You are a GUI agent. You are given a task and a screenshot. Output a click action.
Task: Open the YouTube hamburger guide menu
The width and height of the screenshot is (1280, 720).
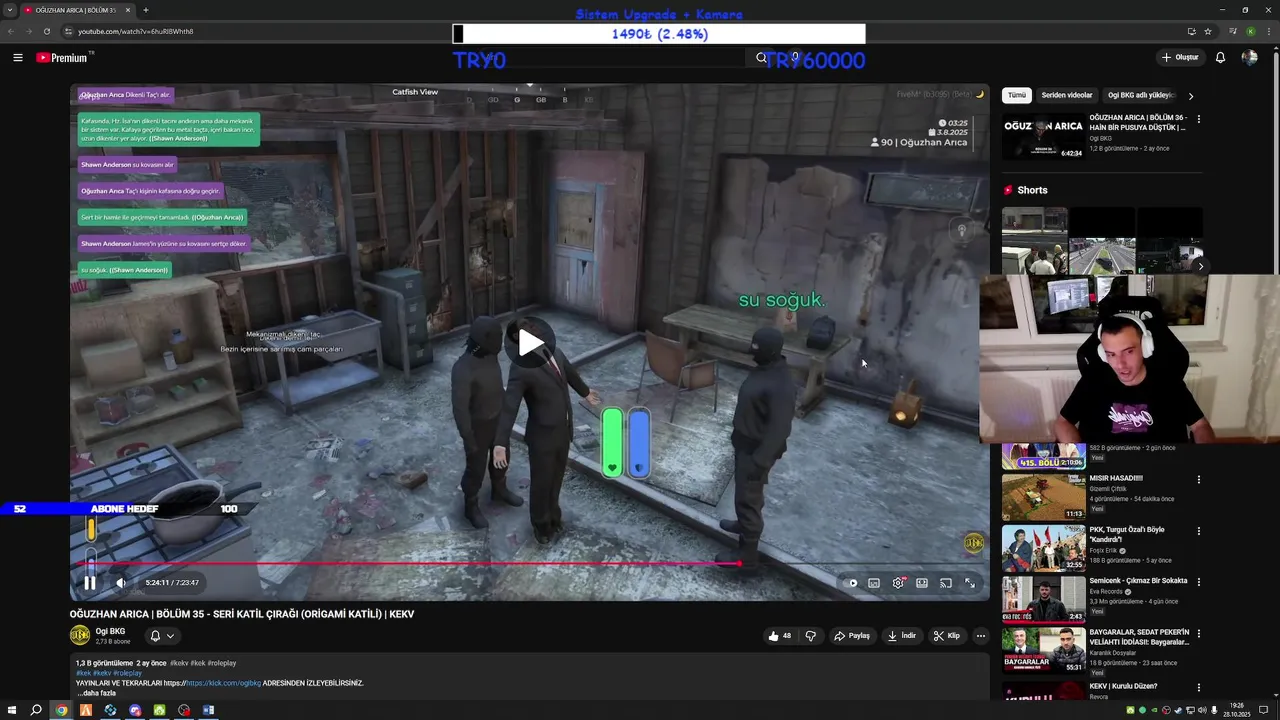(17, 57)
